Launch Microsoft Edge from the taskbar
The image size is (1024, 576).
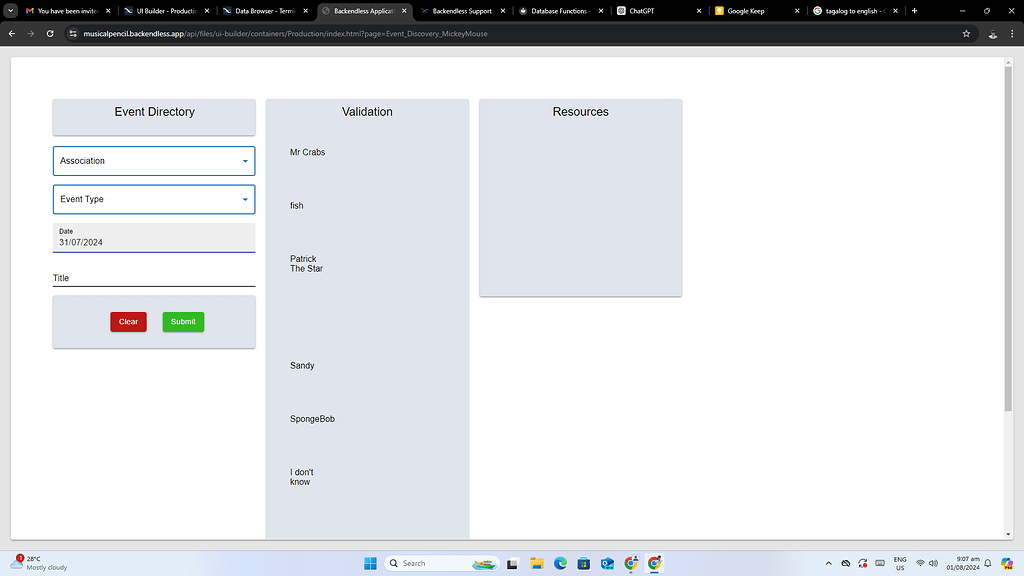(x=560, y=564)
